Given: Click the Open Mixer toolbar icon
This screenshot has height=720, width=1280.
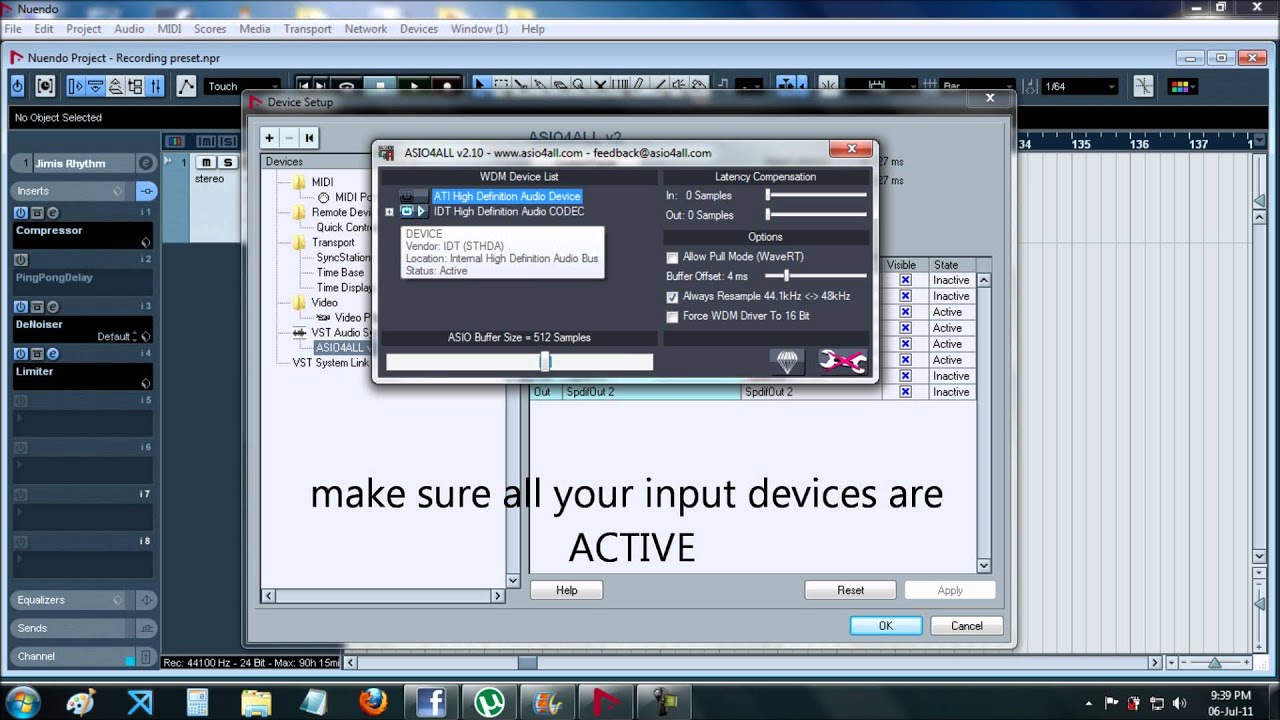Looking at the screenshot, I should tap(155, 87).
